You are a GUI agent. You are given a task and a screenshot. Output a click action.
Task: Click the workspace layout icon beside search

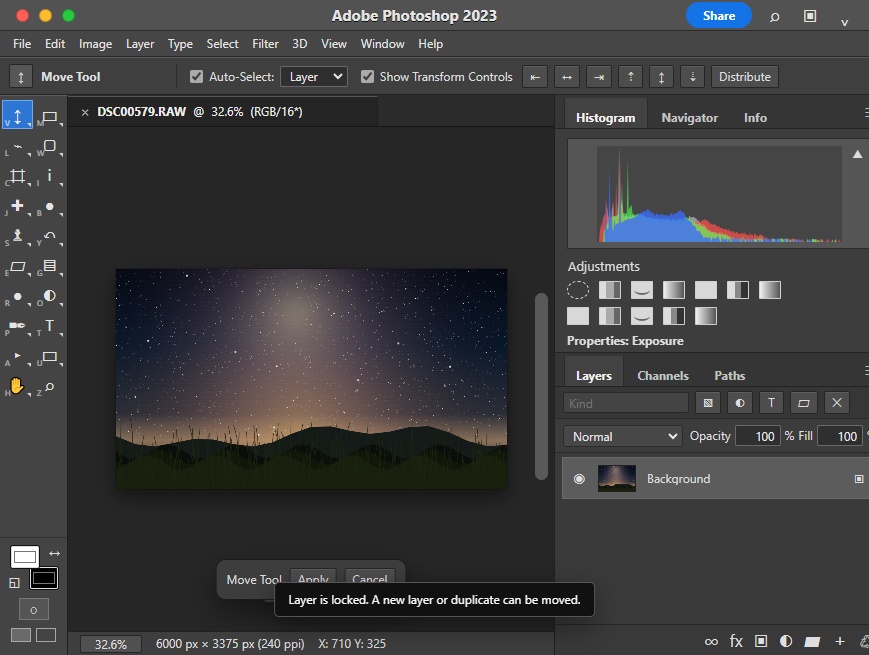[x=810, y=16]
